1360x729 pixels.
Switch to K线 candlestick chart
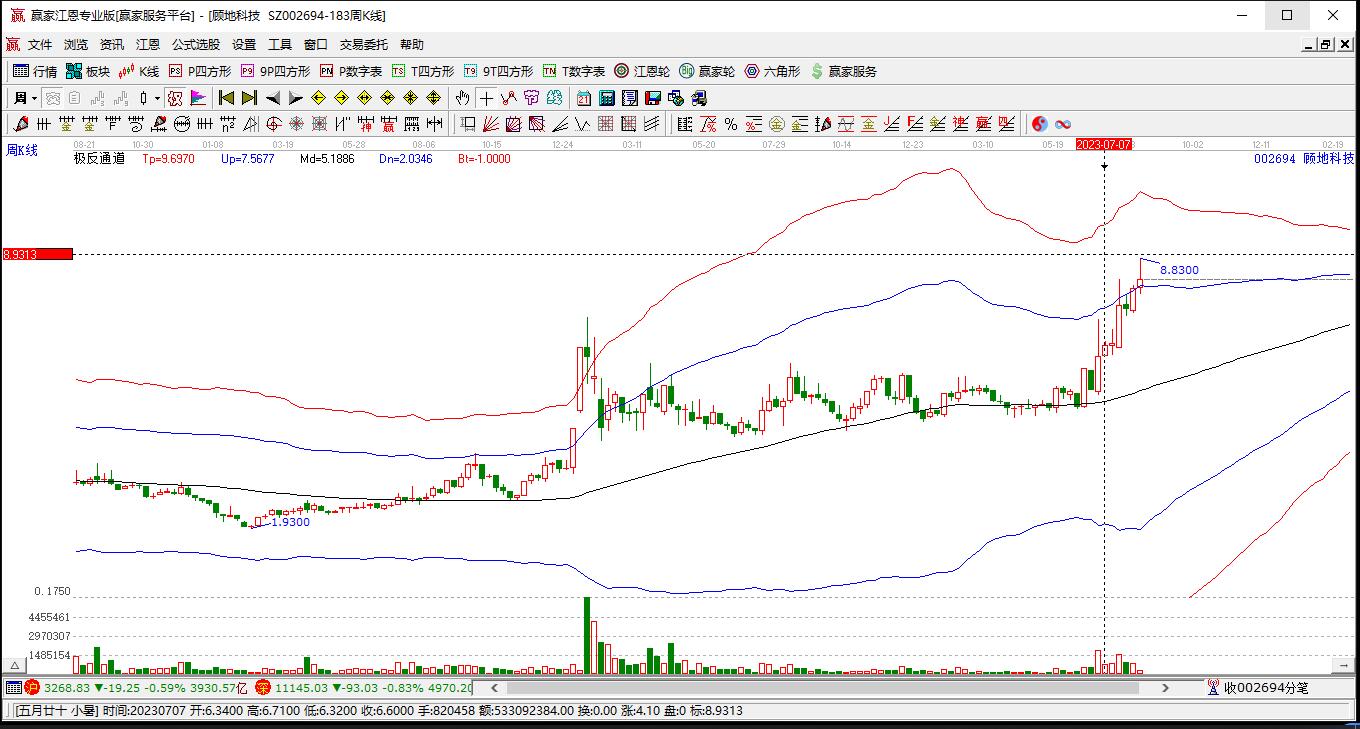(x=139, y=71)
